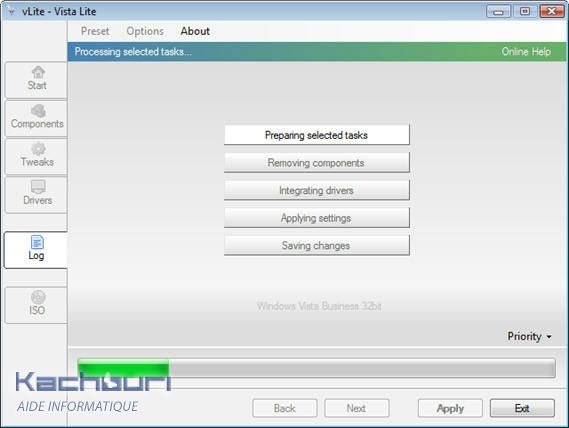This screenshot has height=428, width=569.
Task: Open the Tweaks gear icon
Action: click(x=38, y=149)
